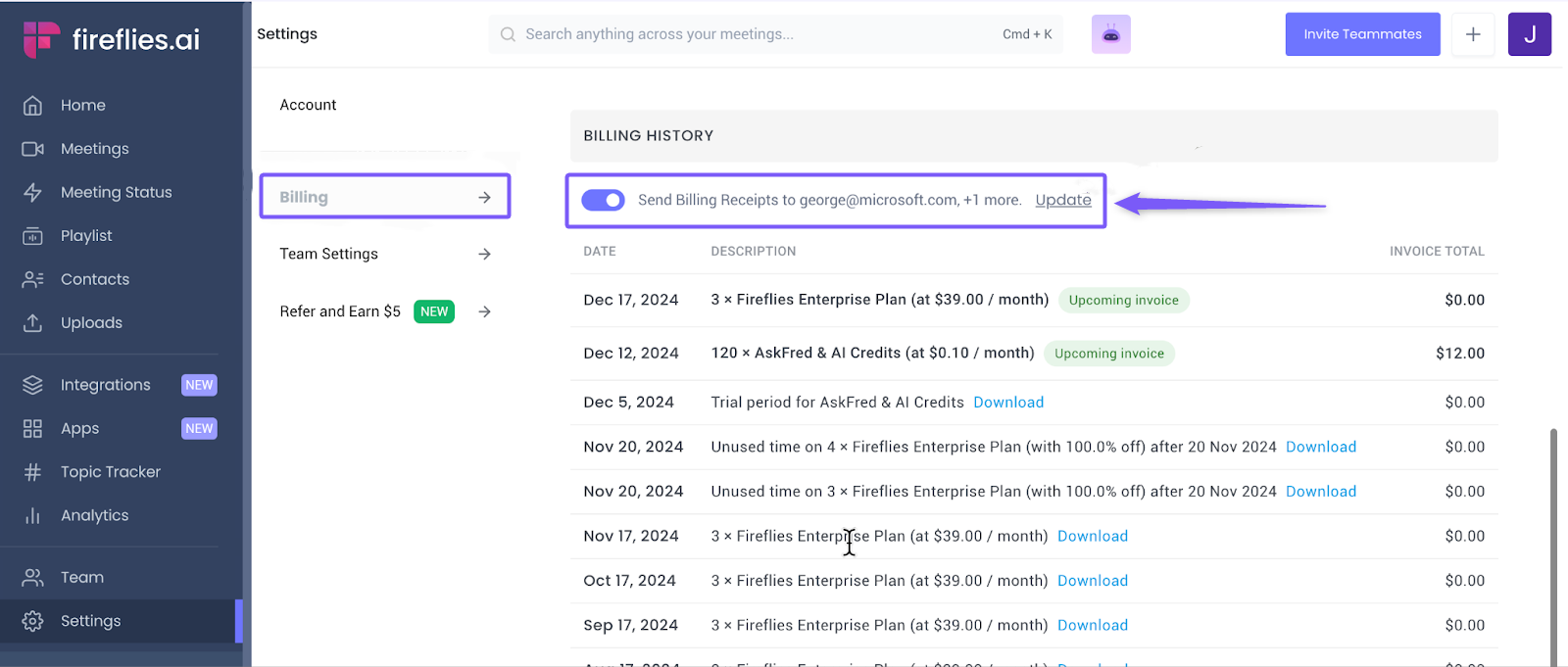Click the page vertical scrollbar
The width and height of the screenshot is (1568, 667).
point(1553,539)
